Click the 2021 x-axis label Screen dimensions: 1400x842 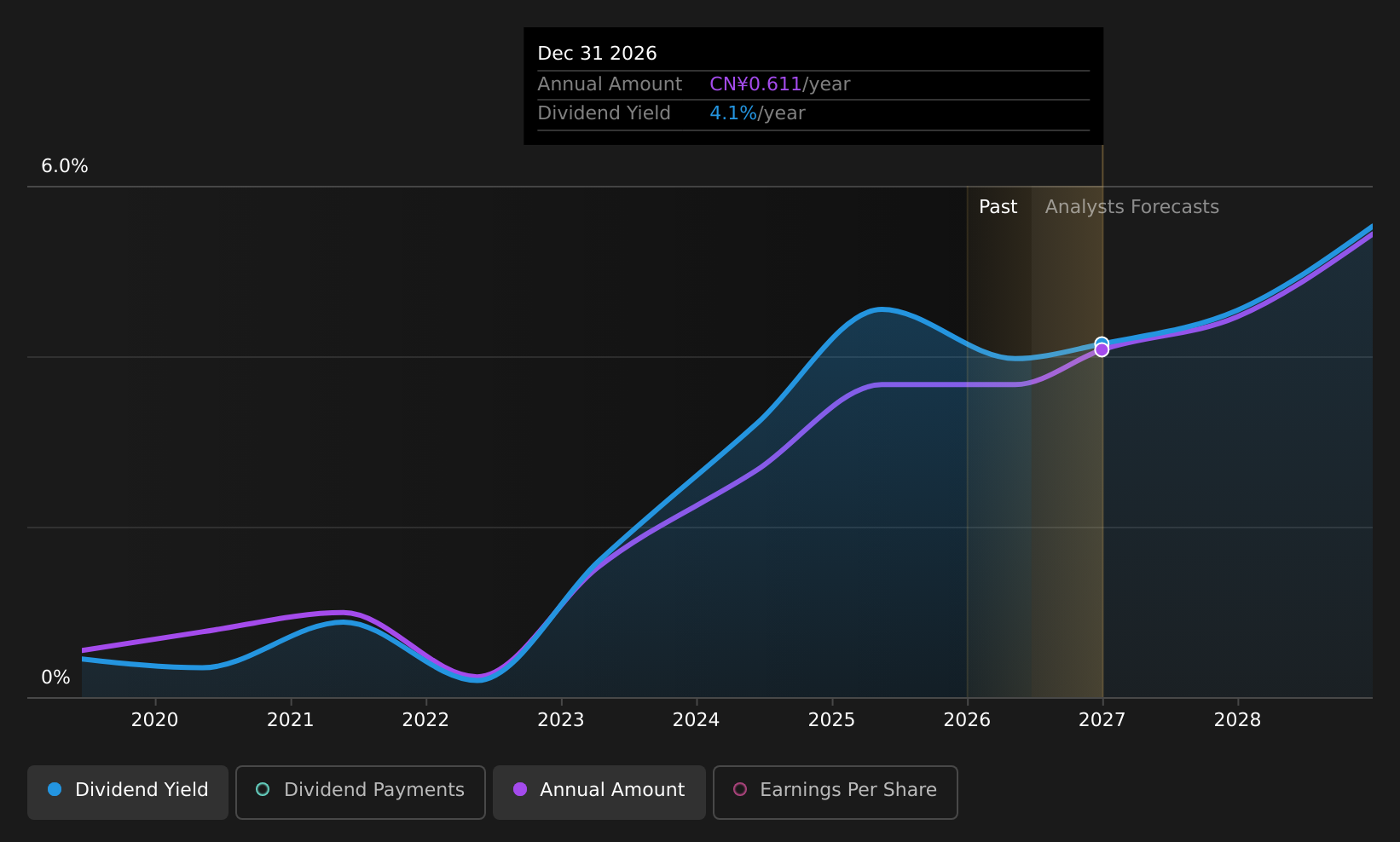point(291,720)
